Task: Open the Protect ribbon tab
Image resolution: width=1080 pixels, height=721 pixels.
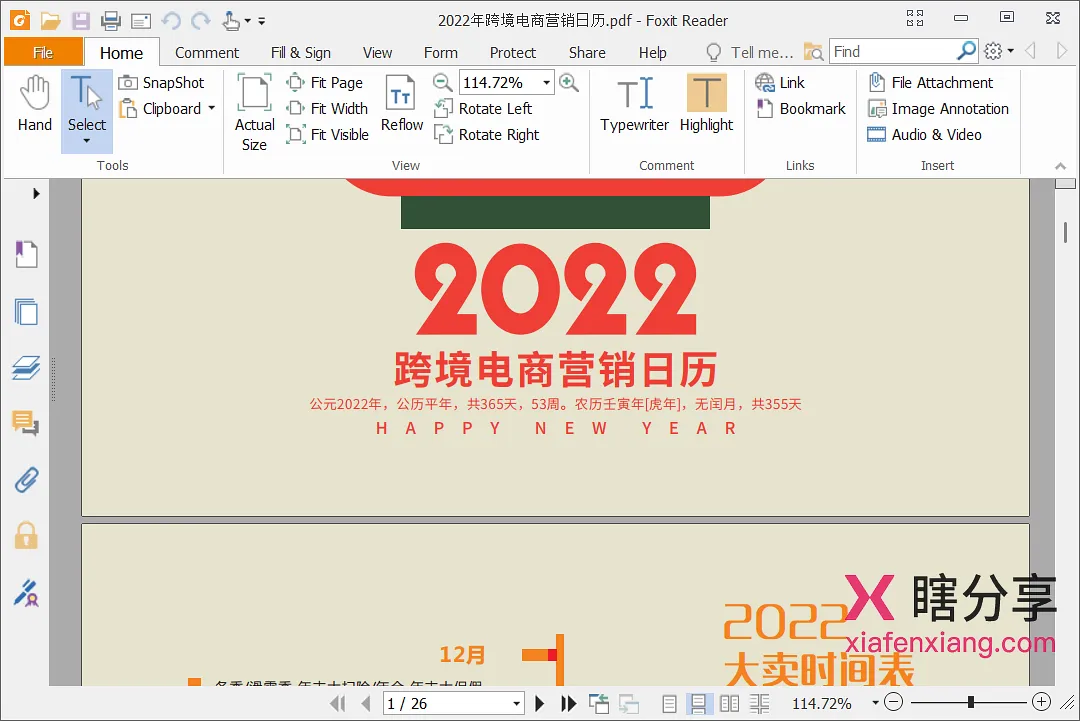Action: [513, 52]
